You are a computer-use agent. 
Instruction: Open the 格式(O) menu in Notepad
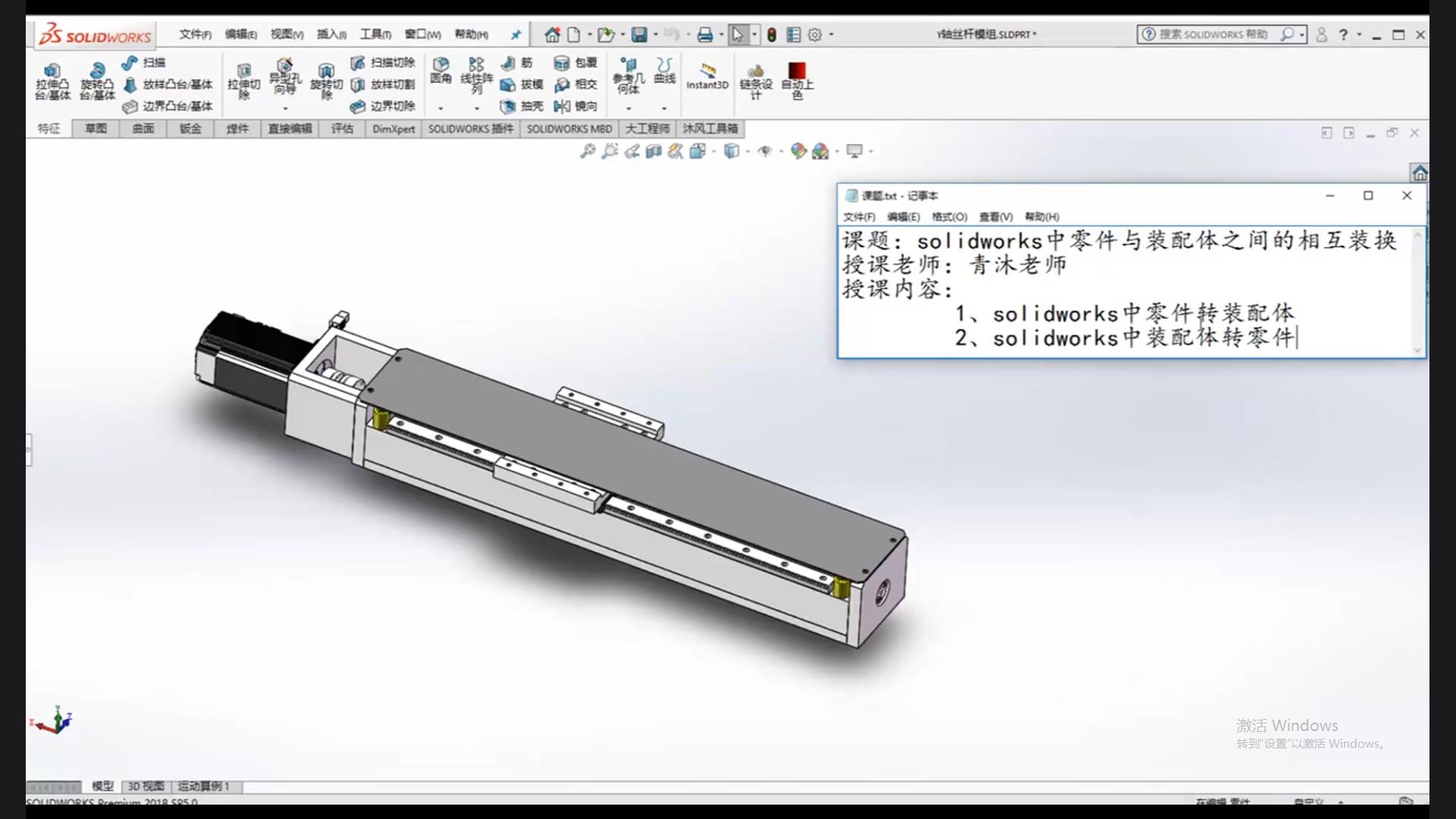coord(949,217)
